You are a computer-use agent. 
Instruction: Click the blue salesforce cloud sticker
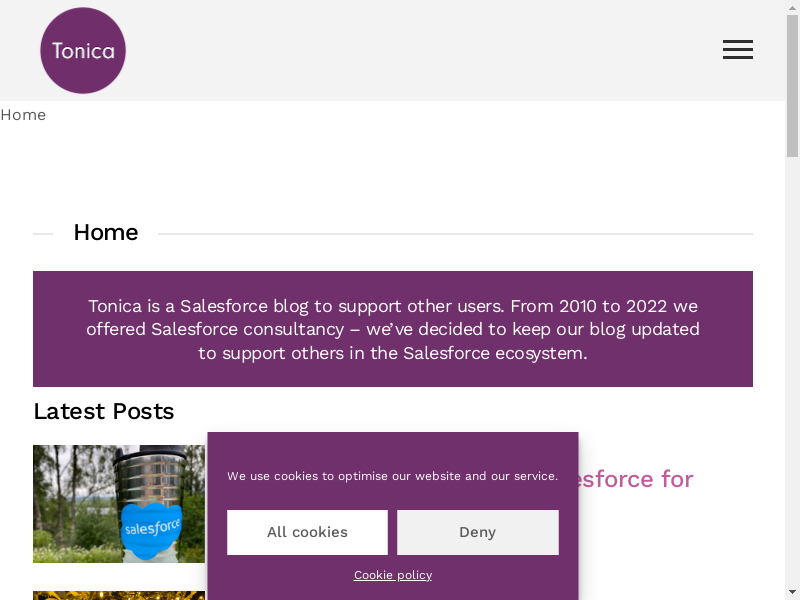point(152,527)
